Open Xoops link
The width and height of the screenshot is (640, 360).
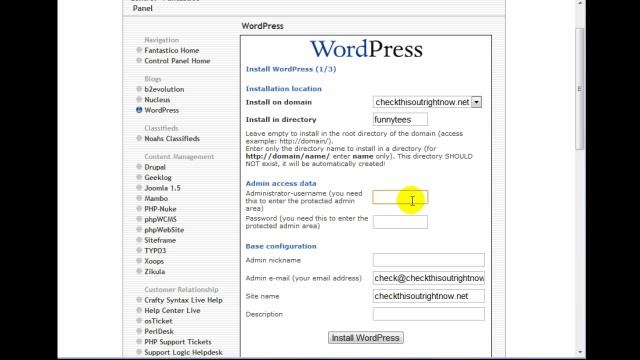(154, 261)
